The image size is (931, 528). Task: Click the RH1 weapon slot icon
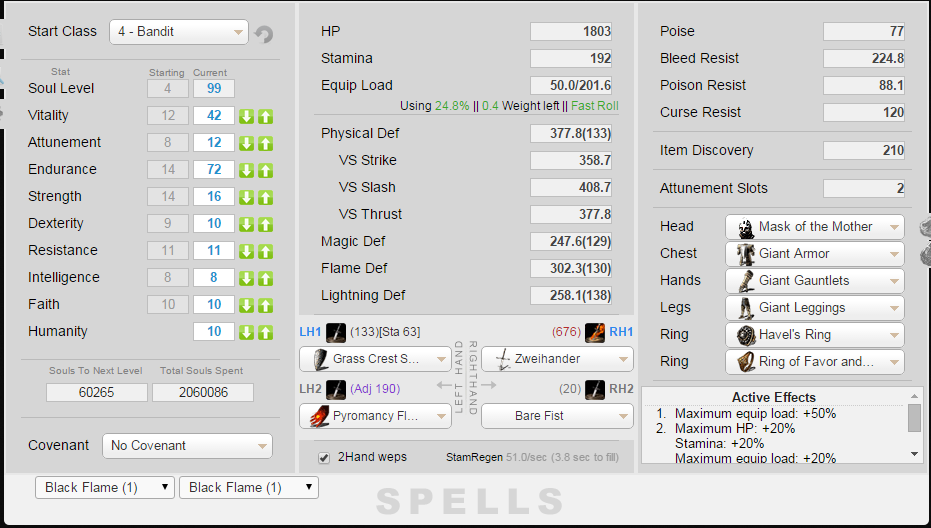tap(595, 332)
